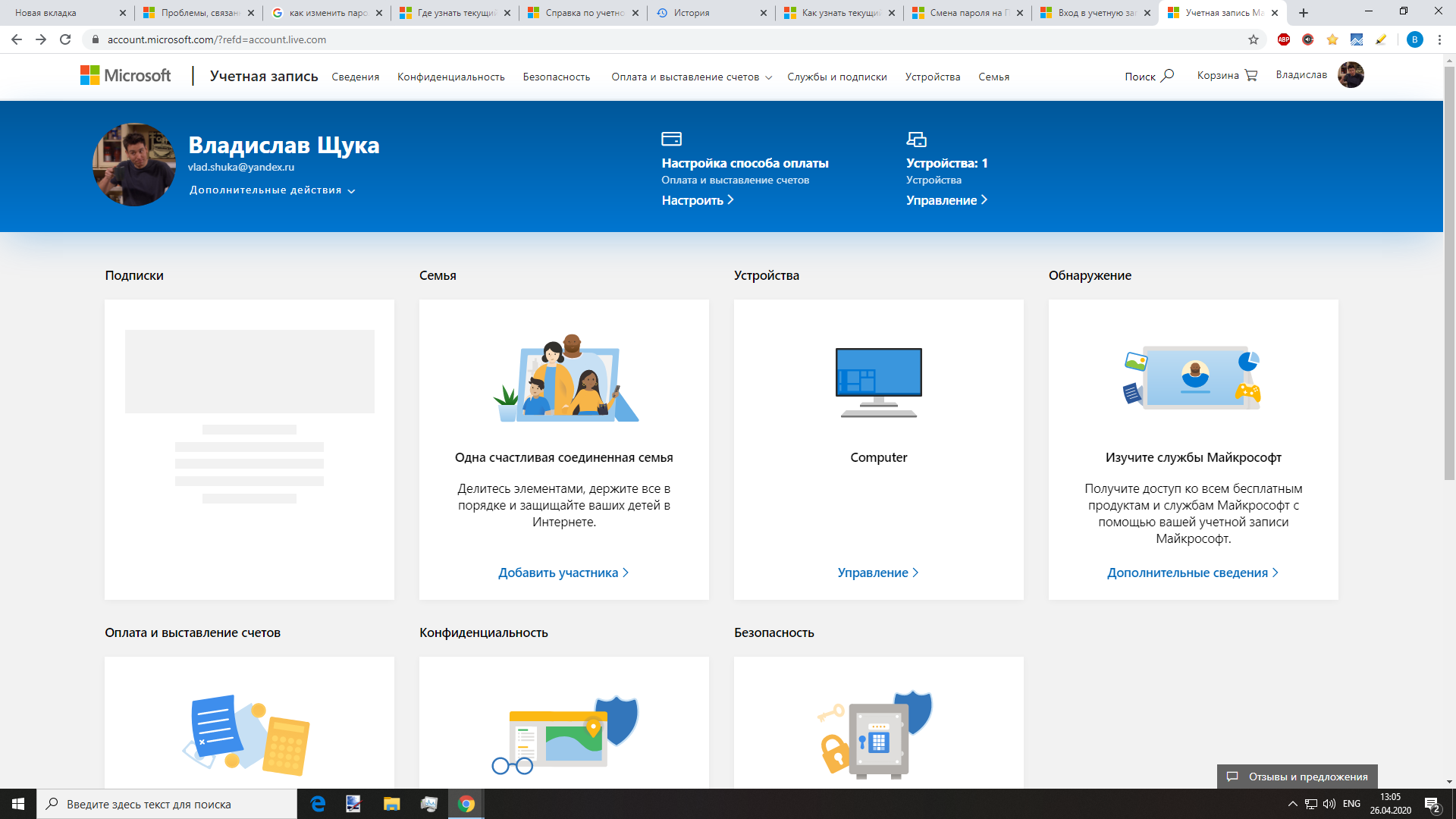The image size is (1456, 819).
Task: Click the taskbar clock 13:05
Action: pyautogui.click(x=1390, y=804)
